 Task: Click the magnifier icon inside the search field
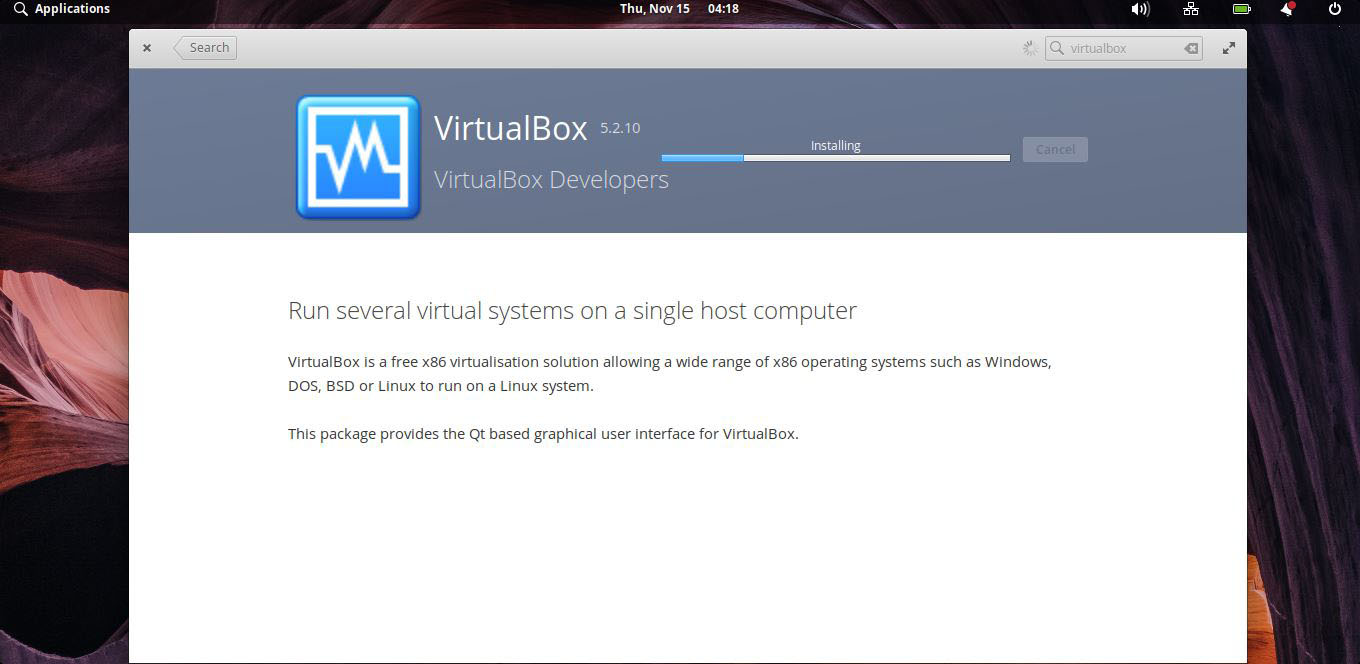pyautogui.click(x=1057, y=47)
